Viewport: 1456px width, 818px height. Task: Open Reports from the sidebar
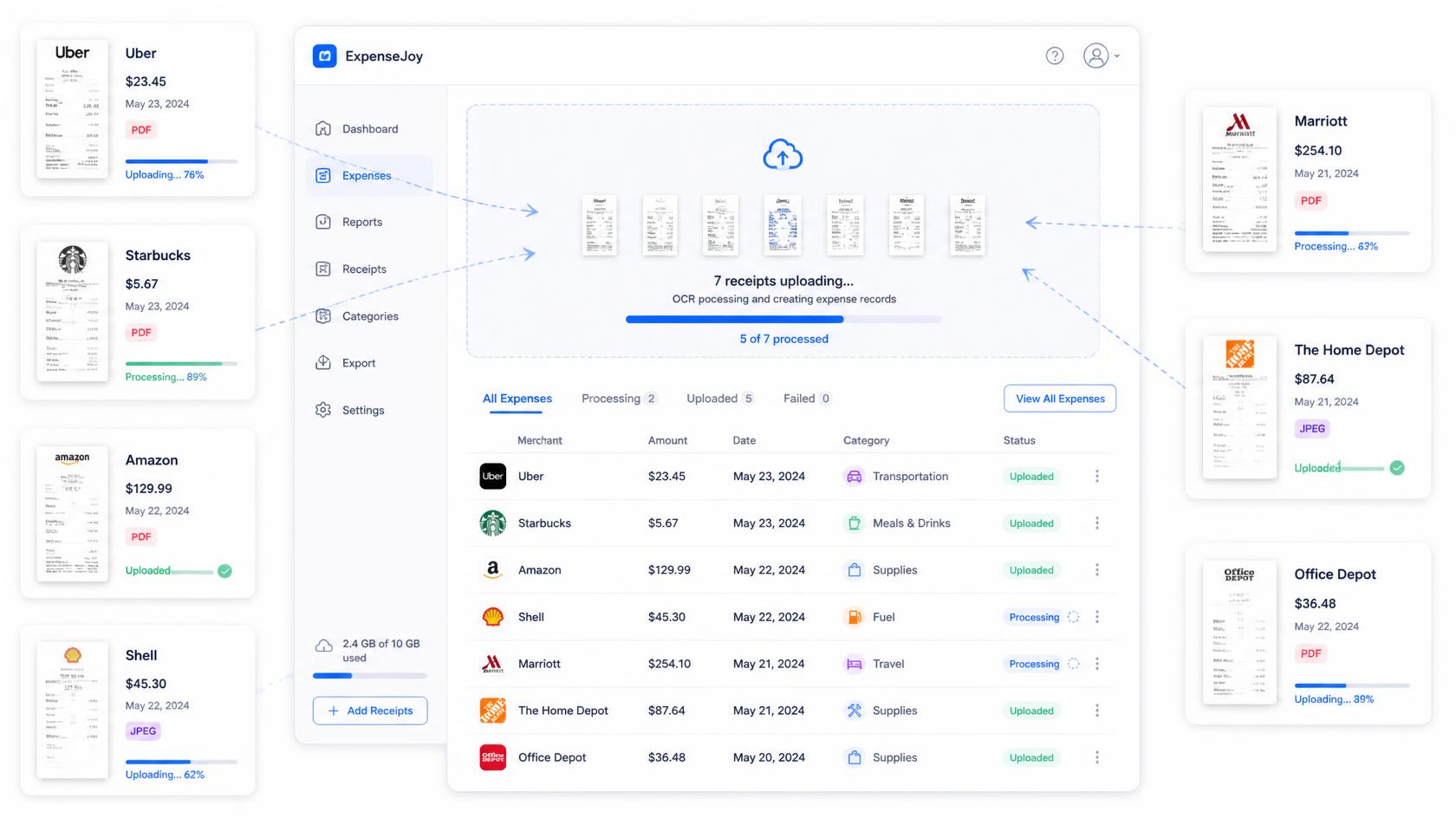368,223
